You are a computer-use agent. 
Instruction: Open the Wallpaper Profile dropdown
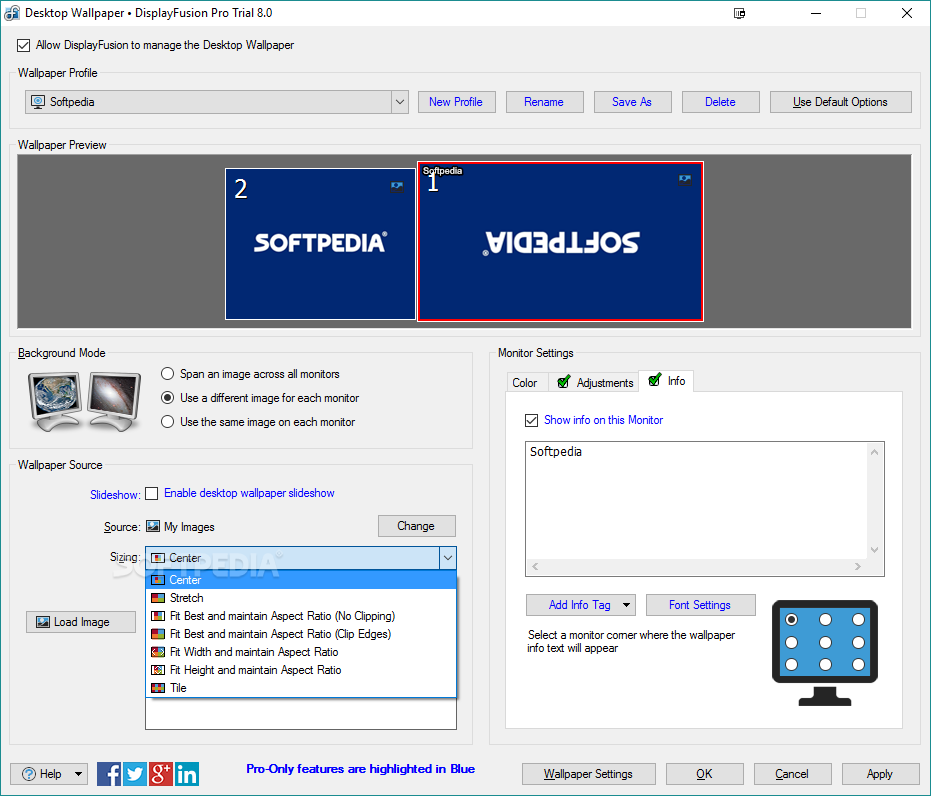[x=400, y=102]
